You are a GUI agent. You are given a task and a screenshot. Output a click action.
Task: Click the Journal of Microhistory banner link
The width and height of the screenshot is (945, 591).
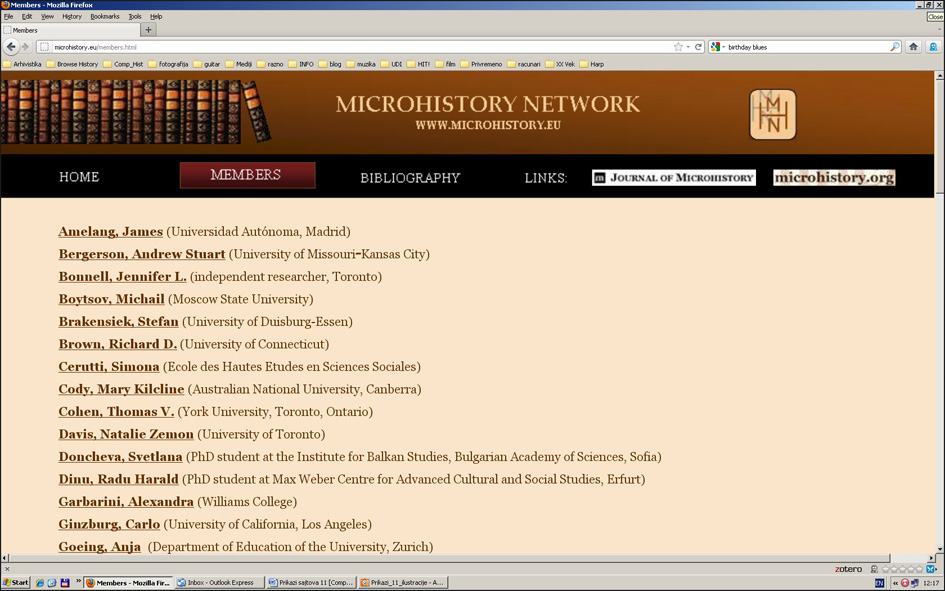tap(673, 178)
